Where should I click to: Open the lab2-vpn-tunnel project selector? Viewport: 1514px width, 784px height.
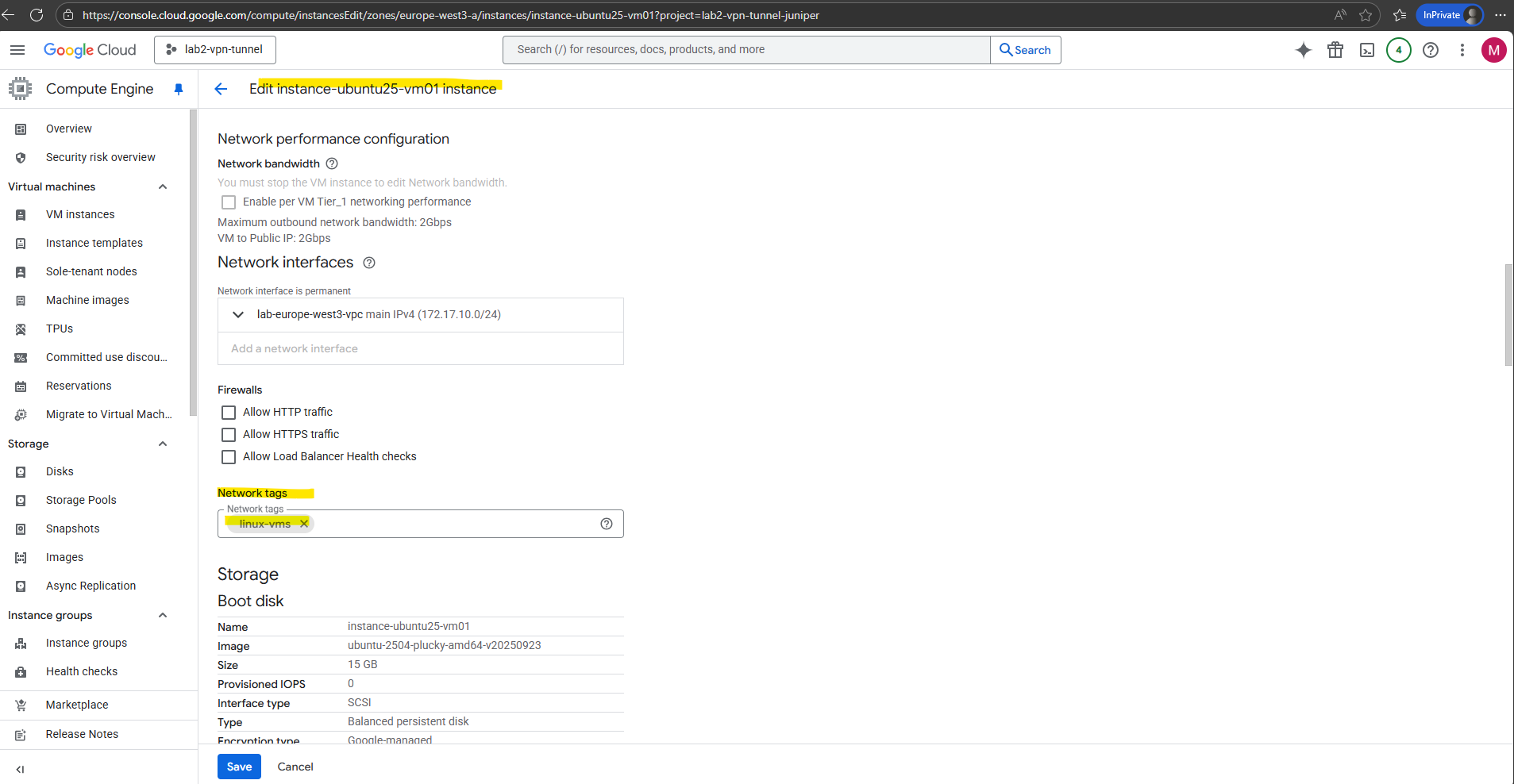215,50
